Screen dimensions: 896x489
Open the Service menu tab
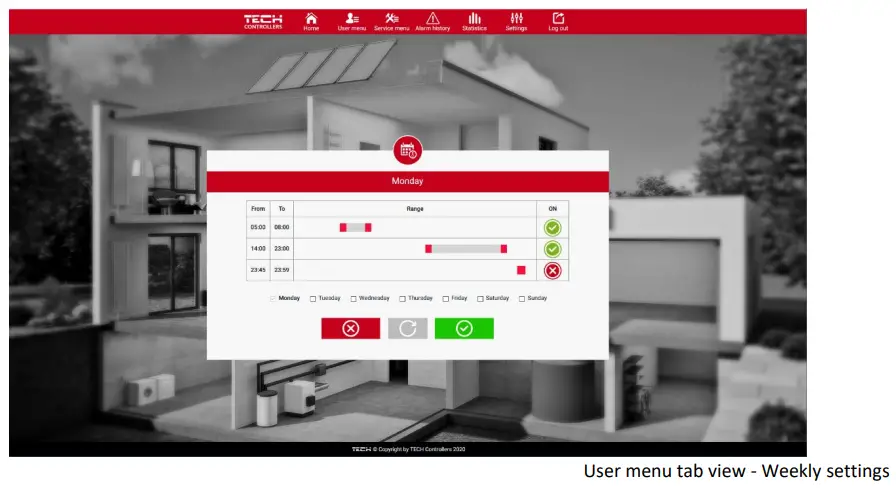point(391,22)
